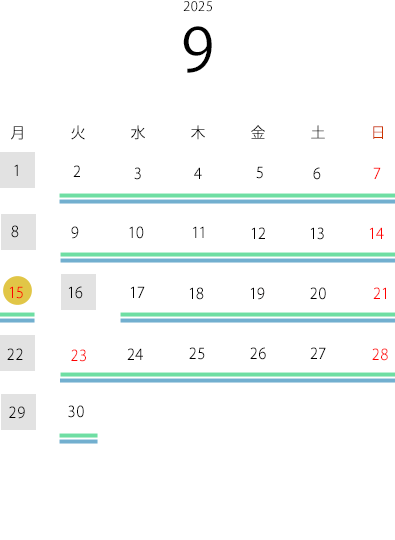Select Sunday the 7th

[377, 173]
